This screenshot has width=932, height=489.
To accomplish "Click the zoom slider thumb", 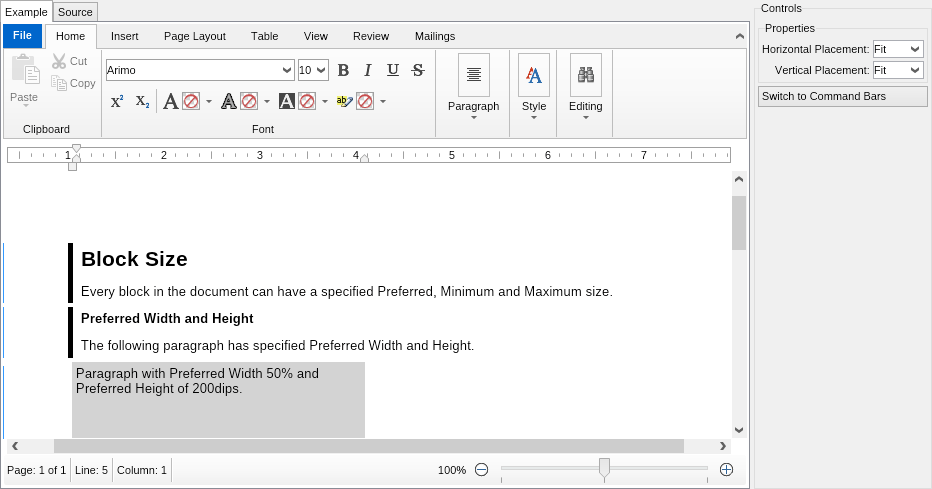I will click(x=604, y=468).
